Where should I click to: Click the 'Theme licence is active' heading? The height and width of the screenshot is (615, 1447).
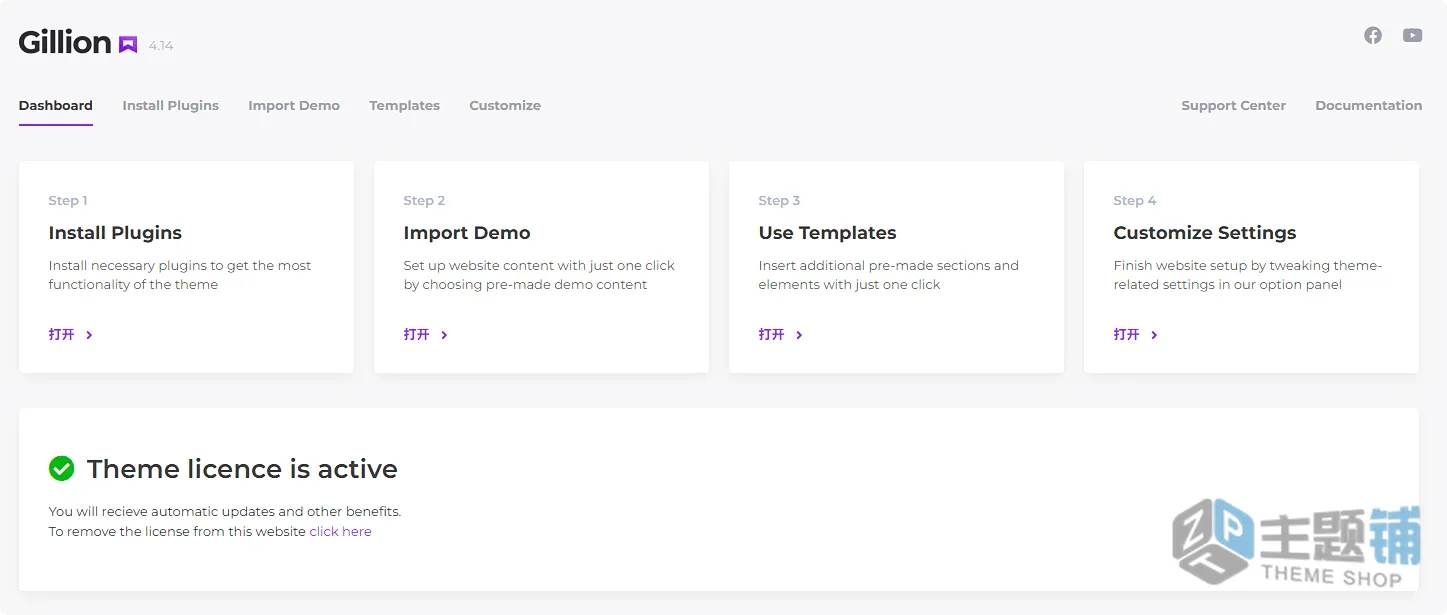coord(242,469)
